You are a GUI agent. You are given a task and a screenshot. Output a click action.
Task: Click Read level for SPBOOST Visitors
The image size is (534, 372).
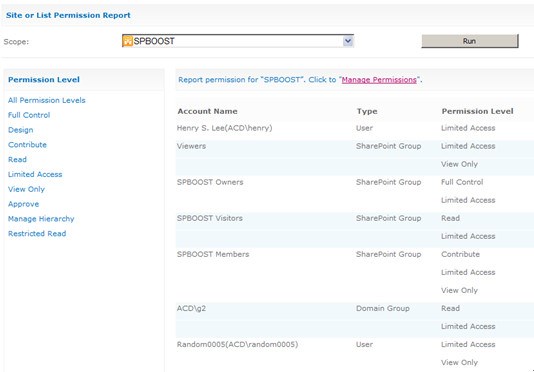tap(450, 218)
